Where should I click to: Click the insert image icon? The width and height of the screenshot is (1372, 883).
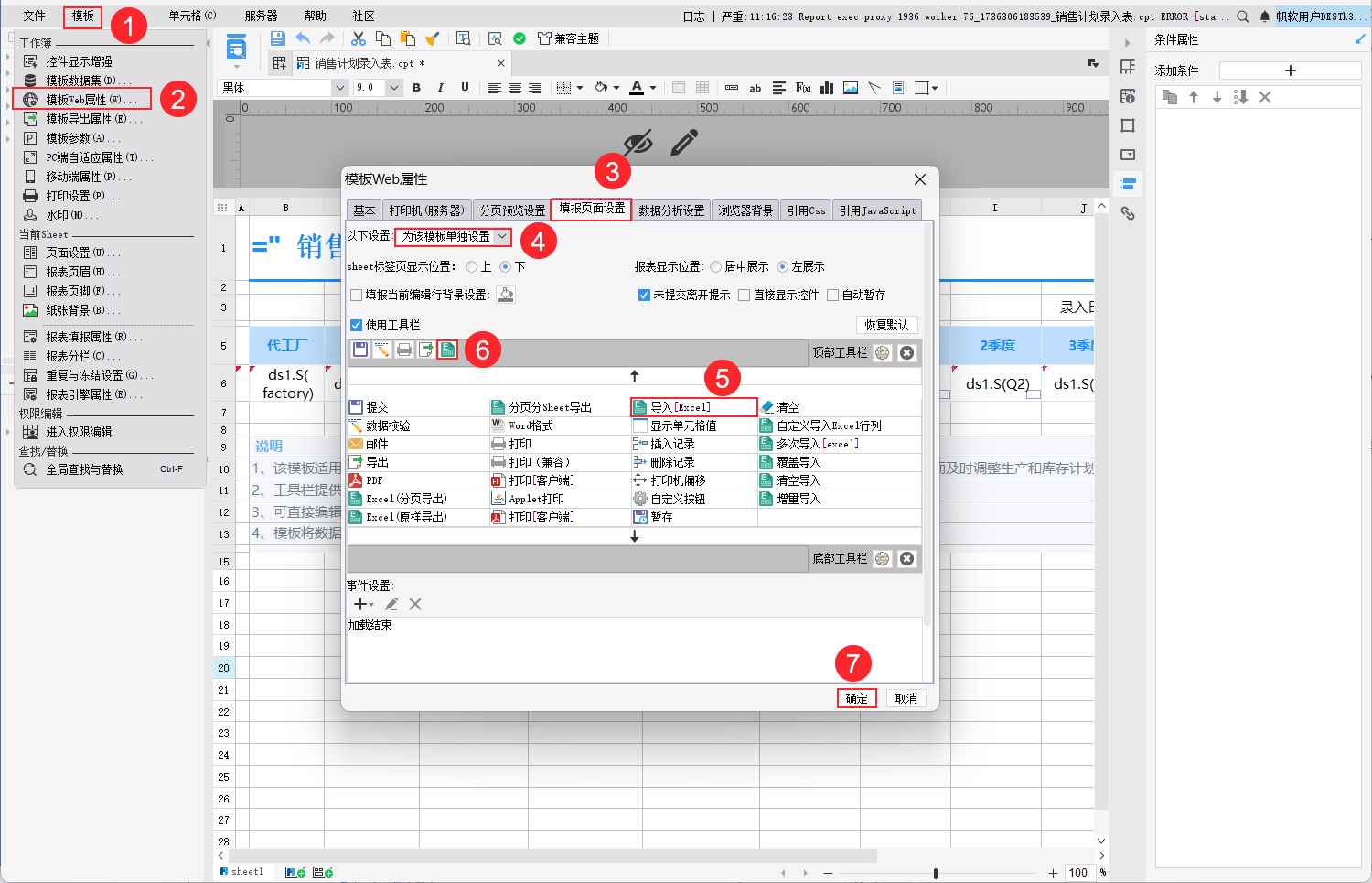click(851, 88)
